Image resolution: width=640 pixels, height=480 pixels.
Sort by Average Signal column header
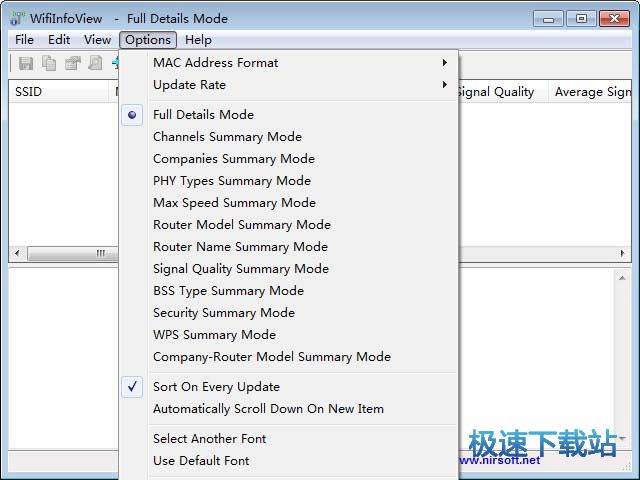point(590,91)
